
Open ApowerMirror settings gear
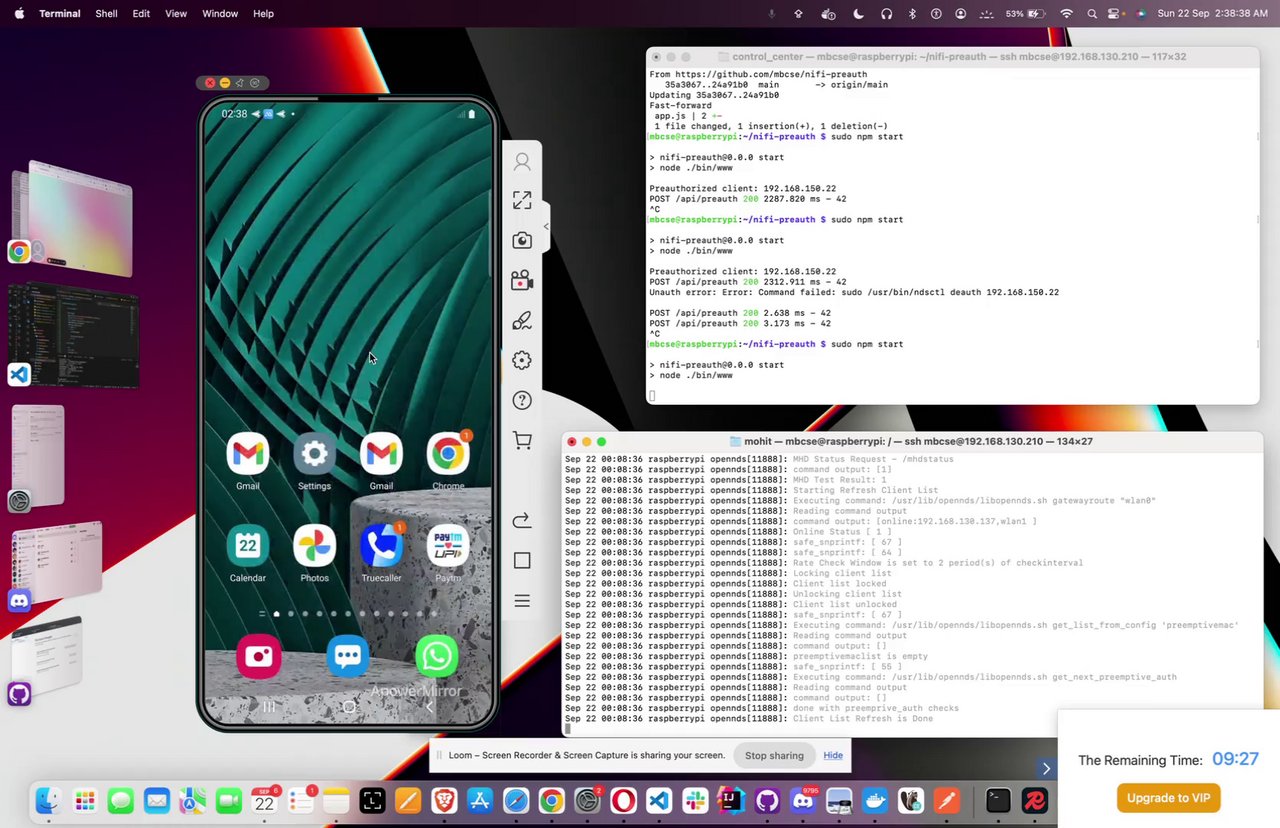[x=522, y=361]
